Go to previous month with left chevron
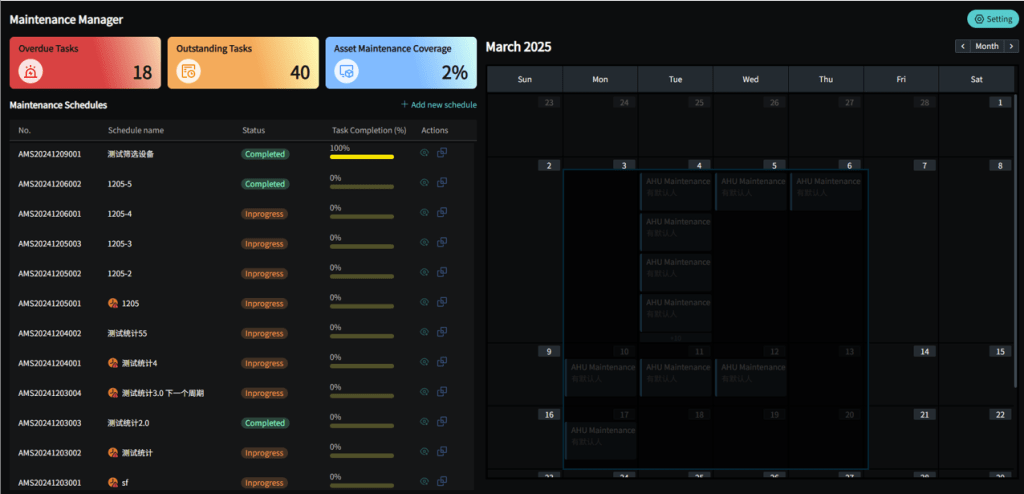This screenshot has height=494, width=1024. (962, 46)
